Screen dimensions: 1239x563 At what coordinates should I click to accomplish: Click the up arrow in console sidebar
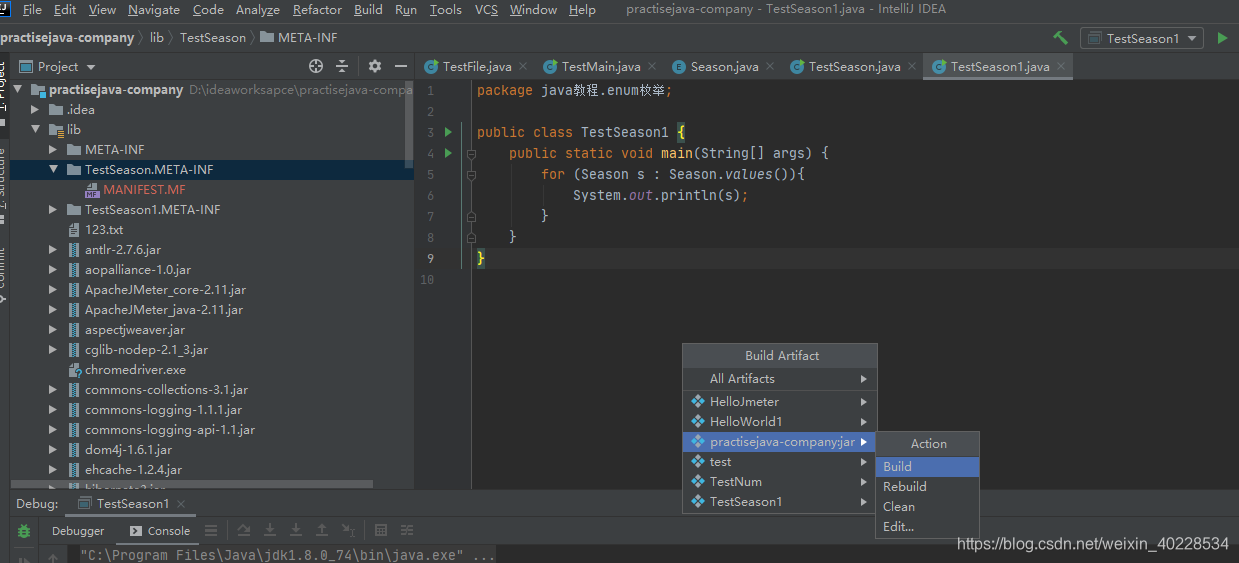(x=52, y=556)
